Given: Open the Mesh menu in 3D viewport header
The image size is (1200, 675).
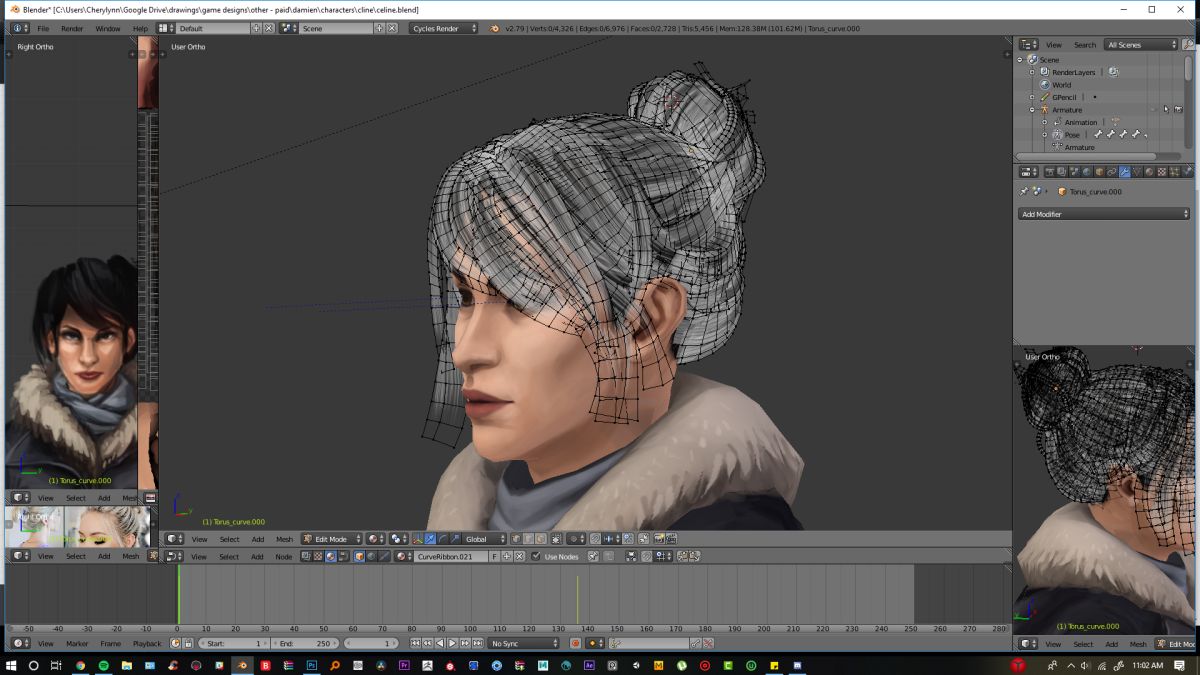Looking at the screenshot, I should pyautogui.click(x=284, y=539).
